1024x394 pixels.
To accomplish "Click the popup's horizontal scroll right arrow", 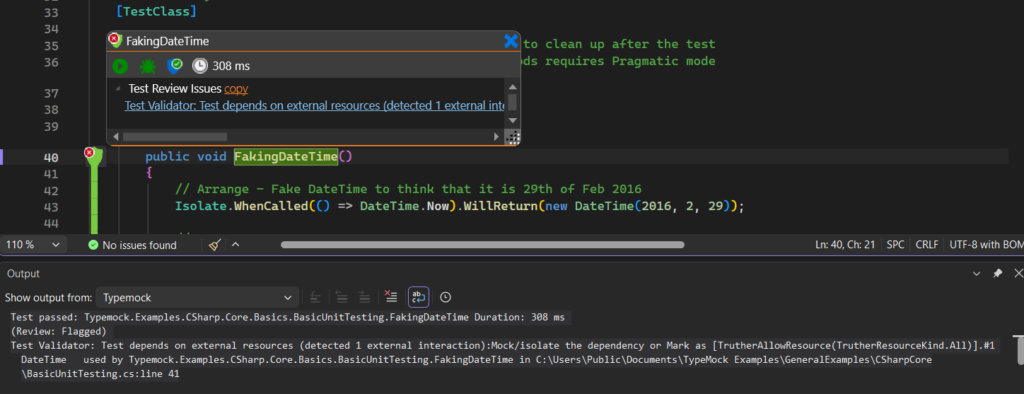I will [x=496, y=137].
